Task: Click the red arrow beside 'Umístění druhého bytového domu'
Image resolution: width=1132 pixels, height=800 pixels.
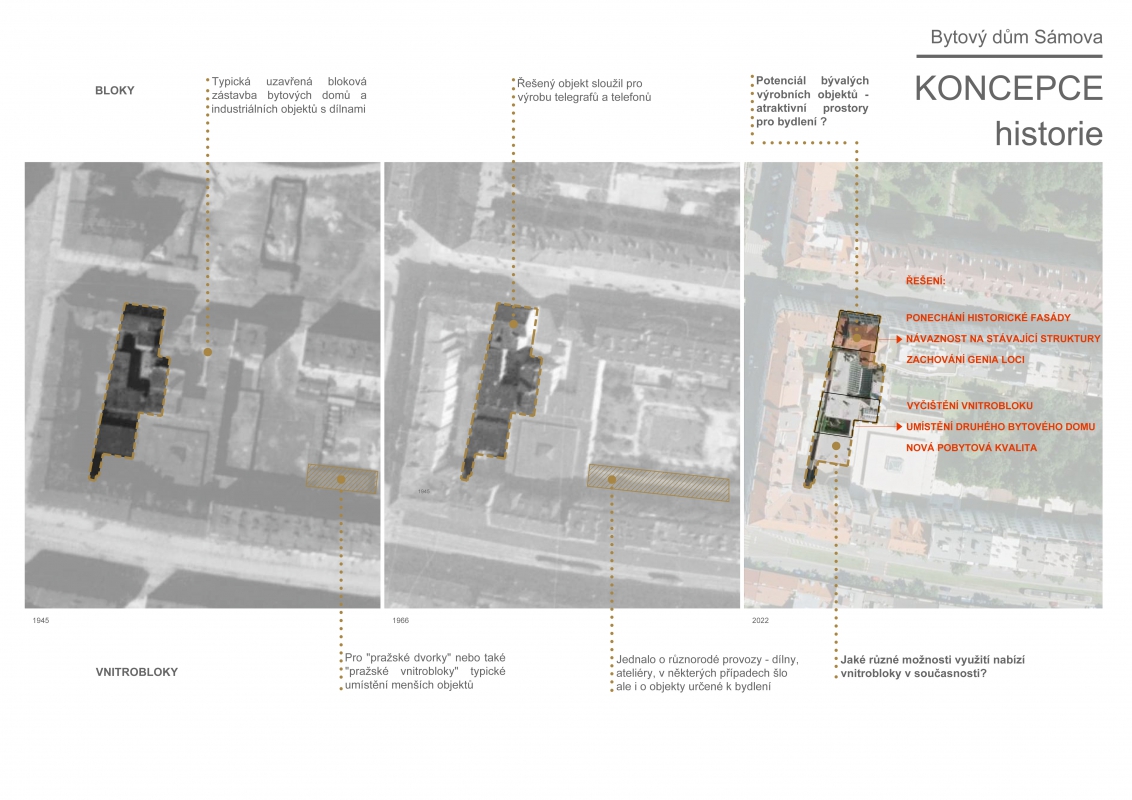Action: 898,426
